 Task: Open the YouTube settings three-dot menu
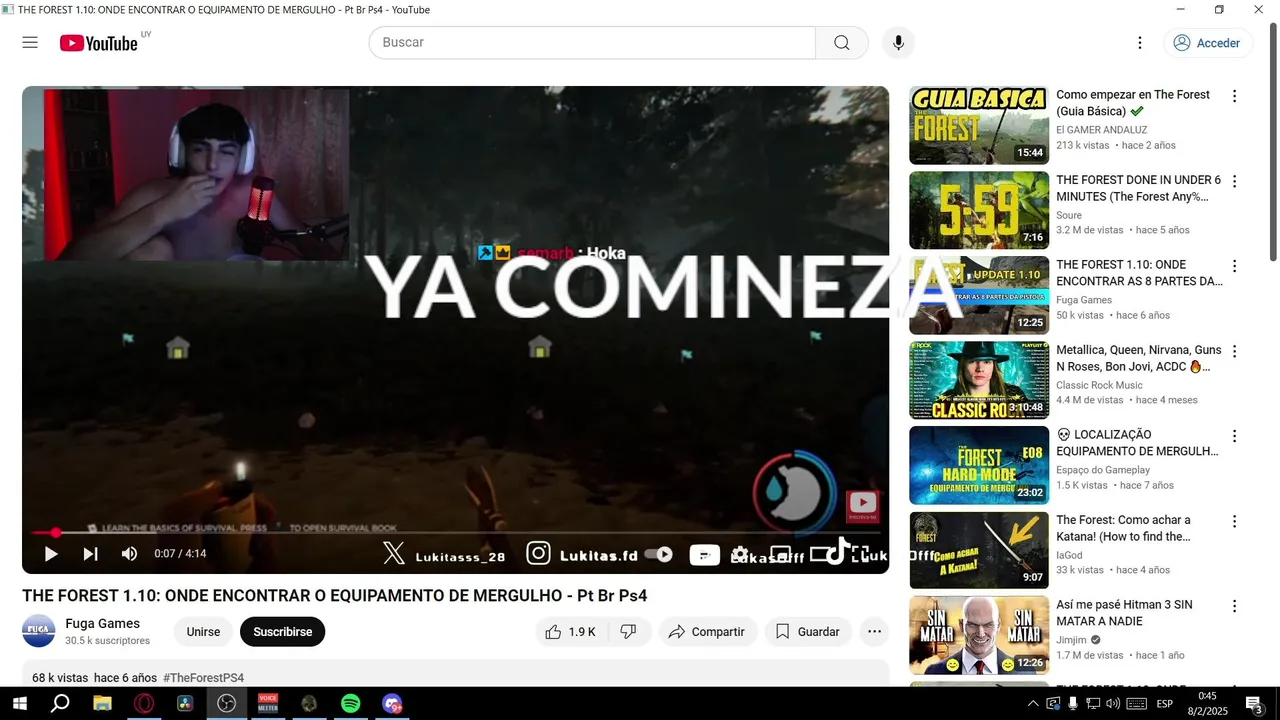tap(1139, 43)
